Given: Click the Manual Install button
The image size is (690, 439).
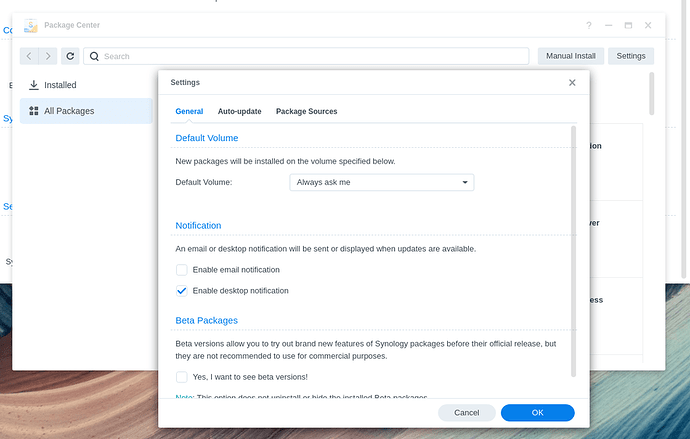Looking at the screenshot, I should click(x=571, y=57).
